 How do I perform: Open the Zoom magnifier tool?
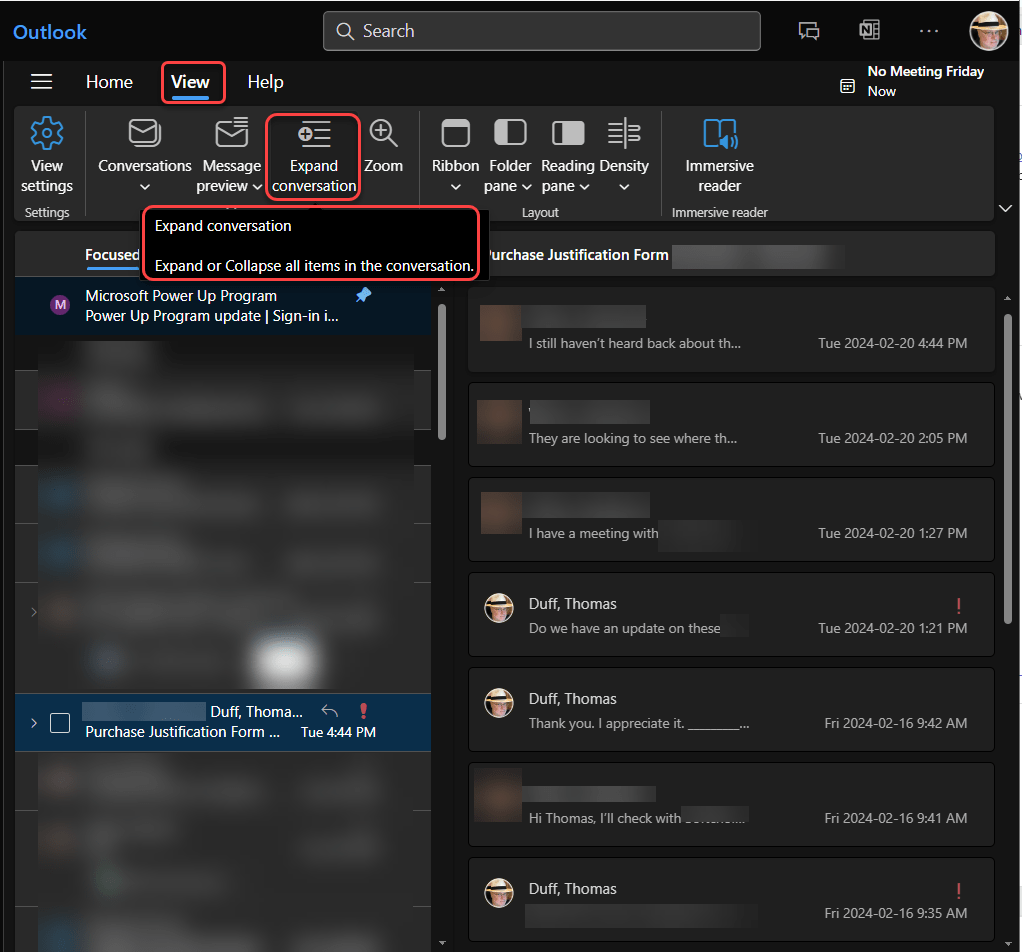click(383, 134)
